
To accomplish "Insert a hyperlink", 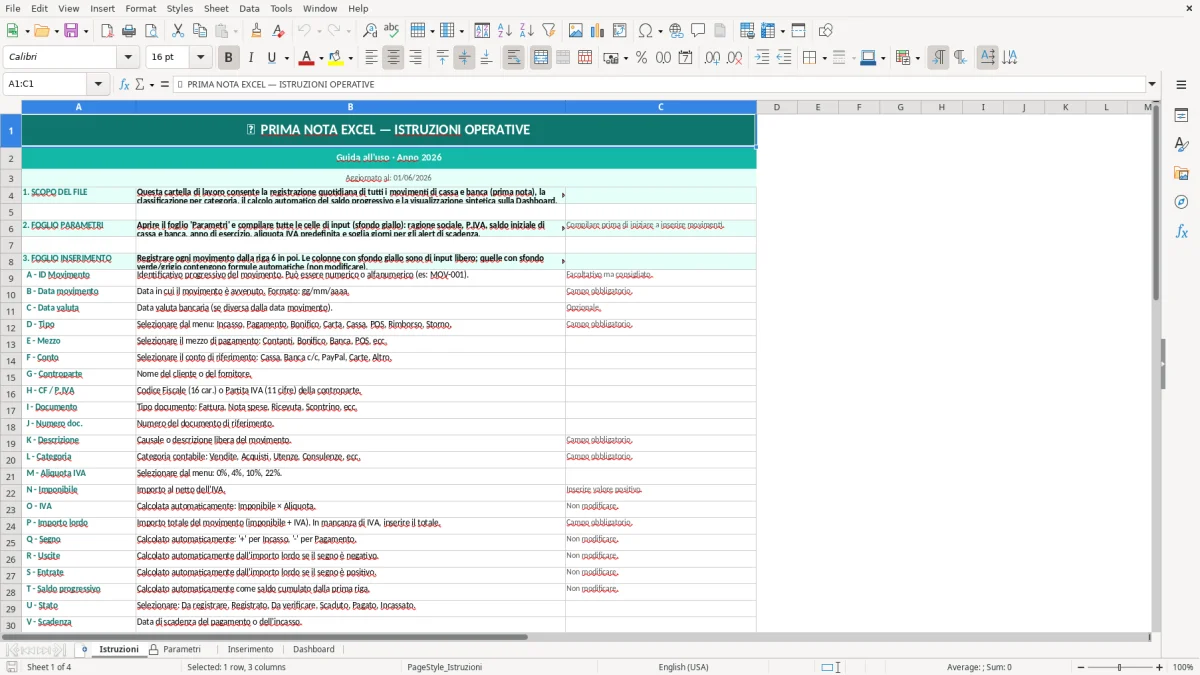I will (676, 31).
